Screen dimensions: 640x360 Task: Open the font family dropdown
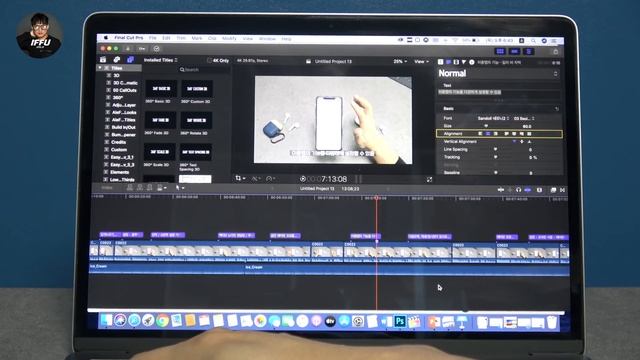coord(493,118)
